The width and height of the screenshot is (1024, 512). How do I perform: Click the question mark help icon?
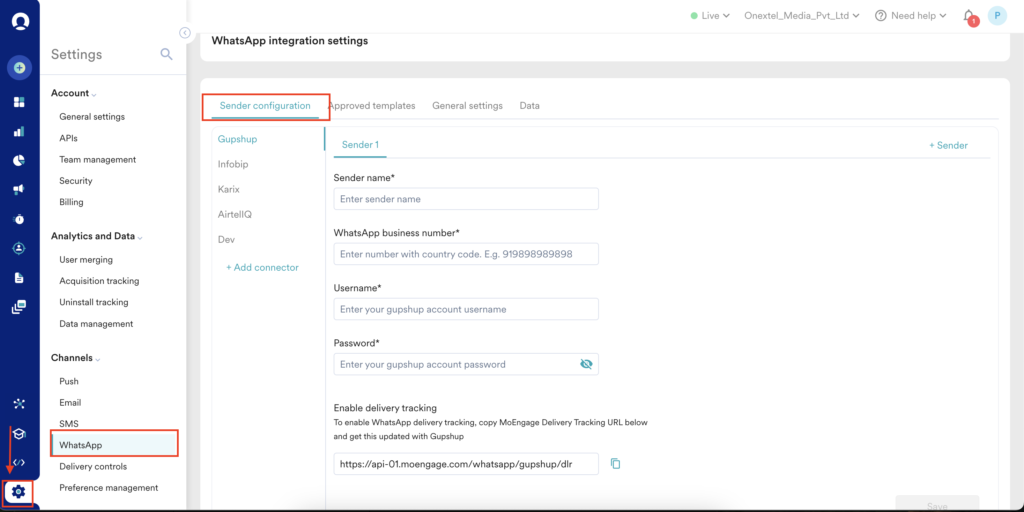click(x=881, y=16)
